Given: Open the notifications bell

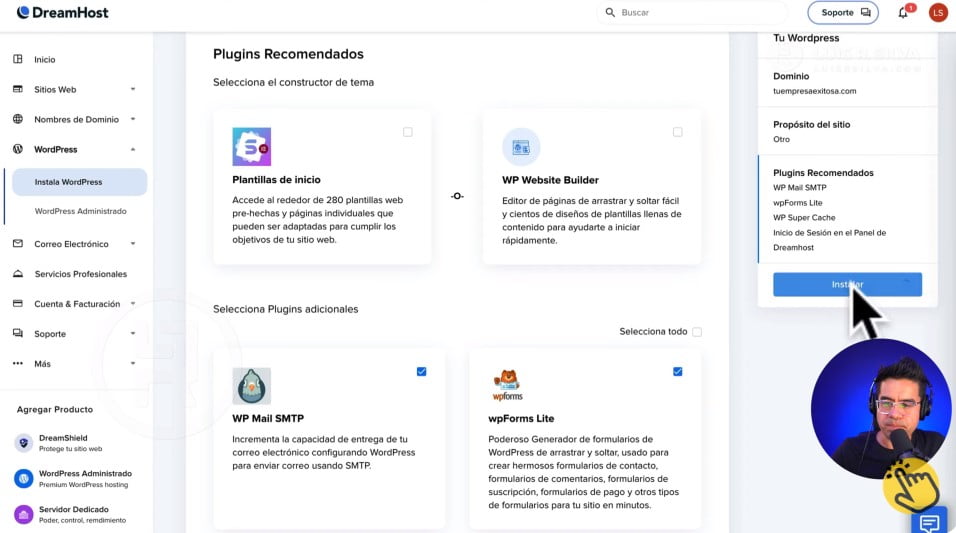Looking at the screenshot, I should [x=903, y=13].
